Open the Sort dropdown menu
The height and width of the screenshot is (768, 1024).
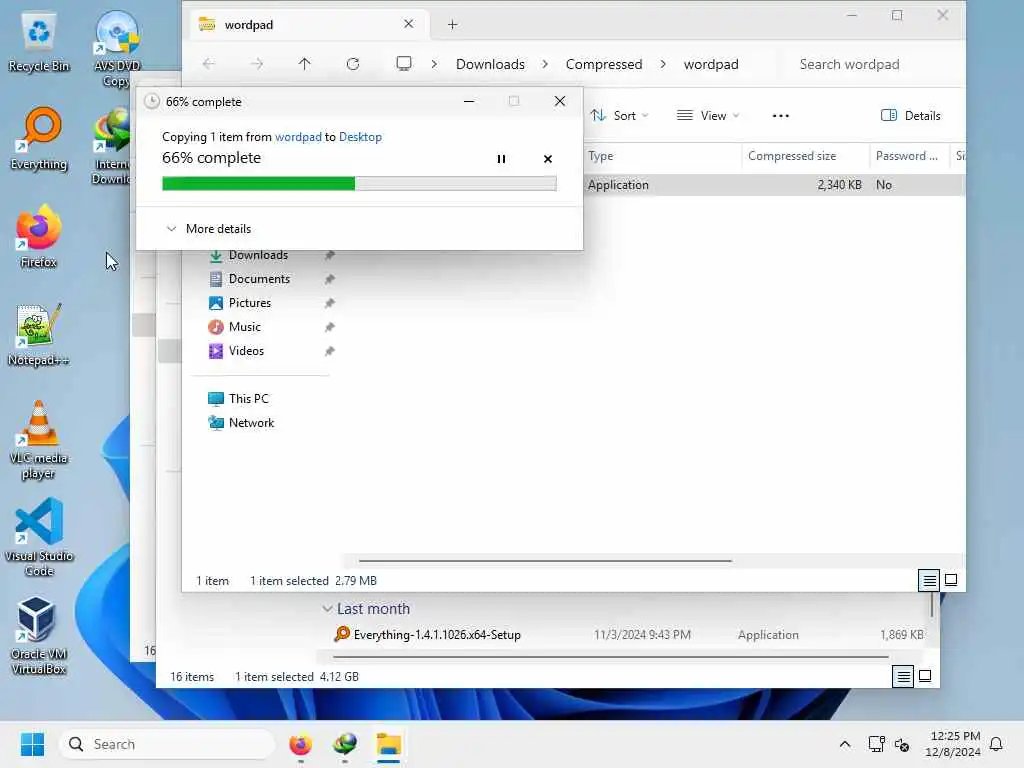619,116
